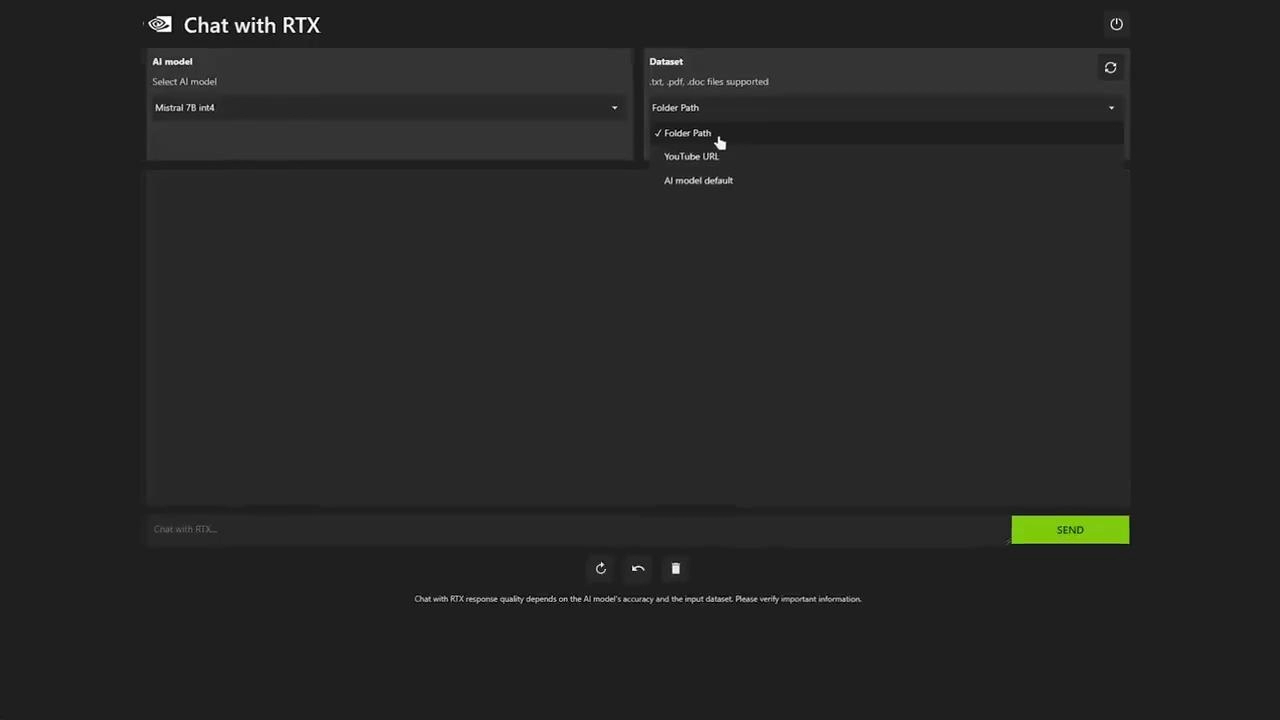Click the green SEND button

[x=1070, y=530]
